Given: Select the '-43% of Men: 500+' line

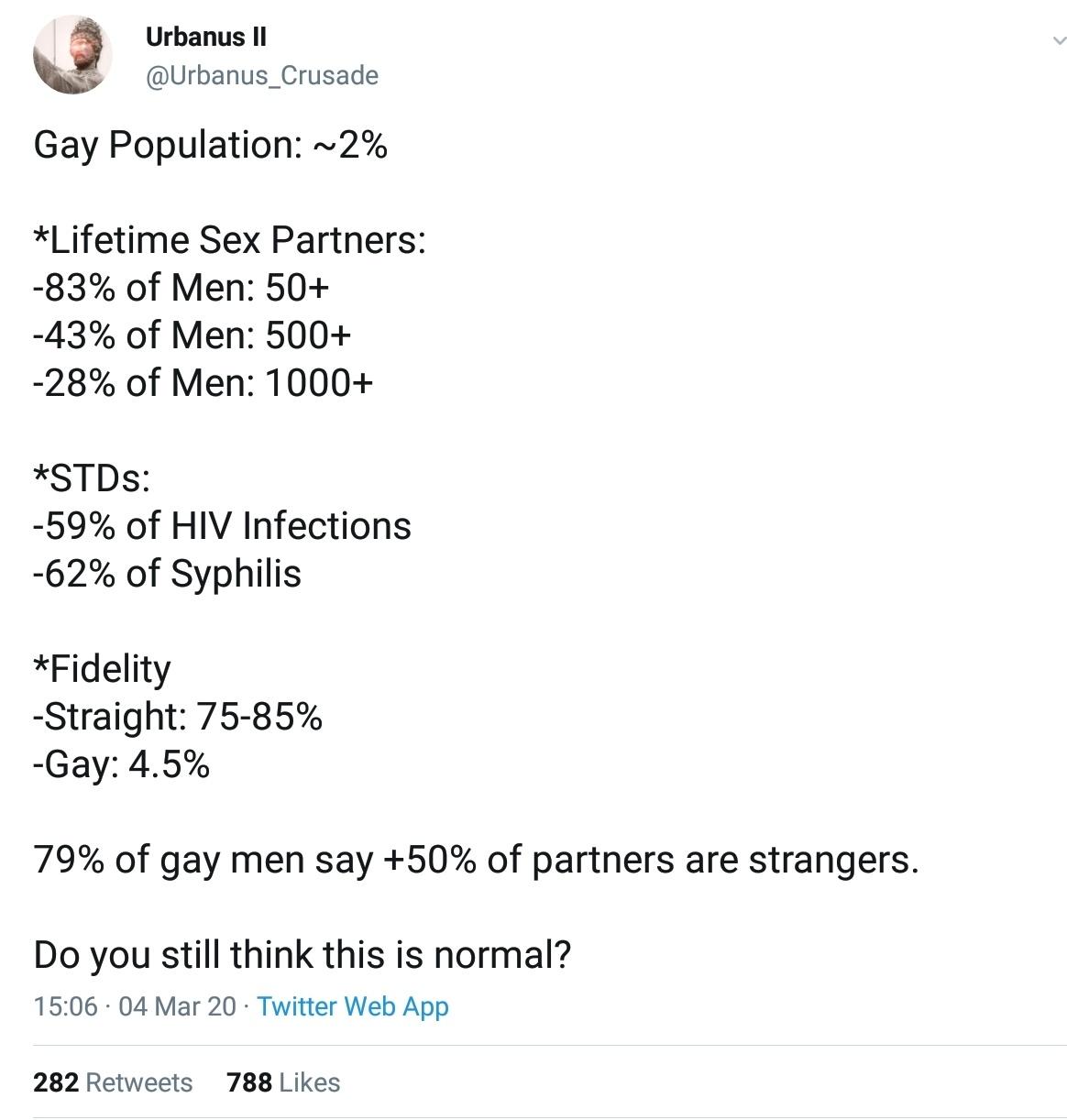Looking at the screenshot, I should click(x=192, y=335).
